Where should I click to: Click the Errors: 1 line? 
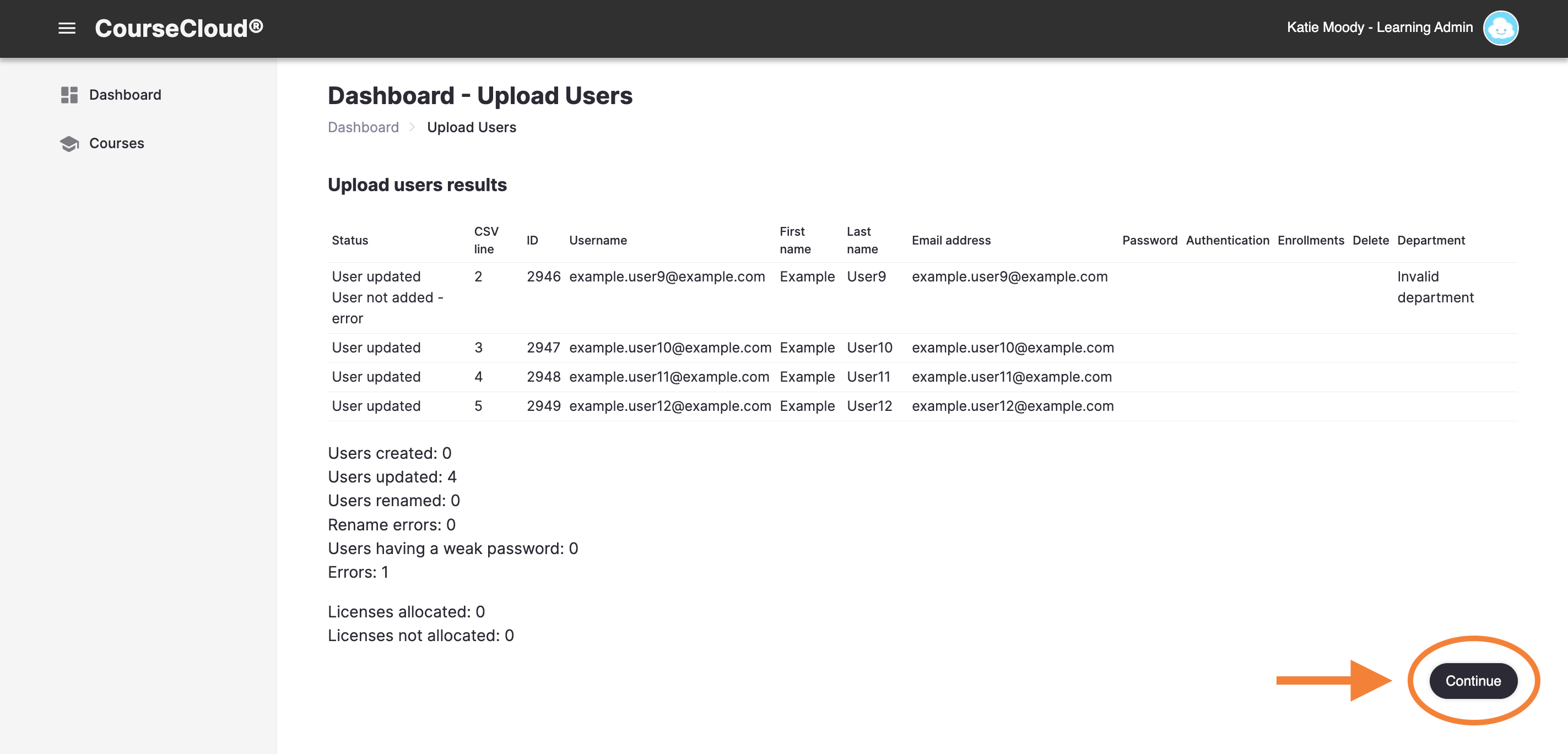[x=358, y=573]
